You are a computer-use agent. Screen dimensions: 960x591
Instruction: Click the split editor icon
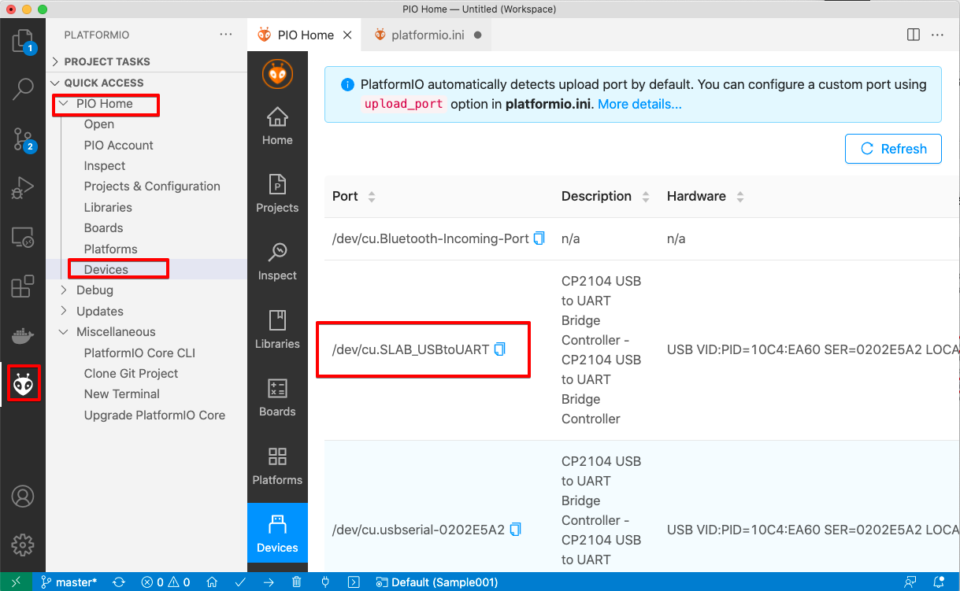(x=913, y=35)
